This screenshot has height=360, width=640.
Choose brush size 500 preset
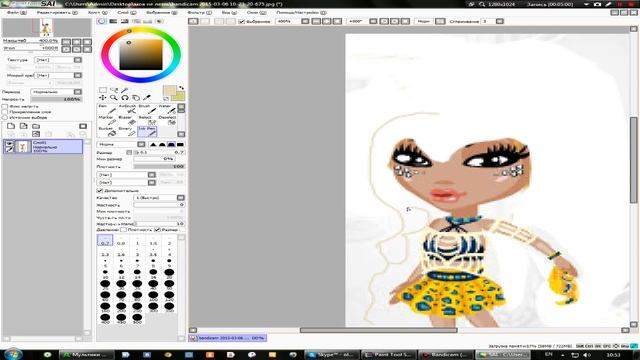(137, 318)
